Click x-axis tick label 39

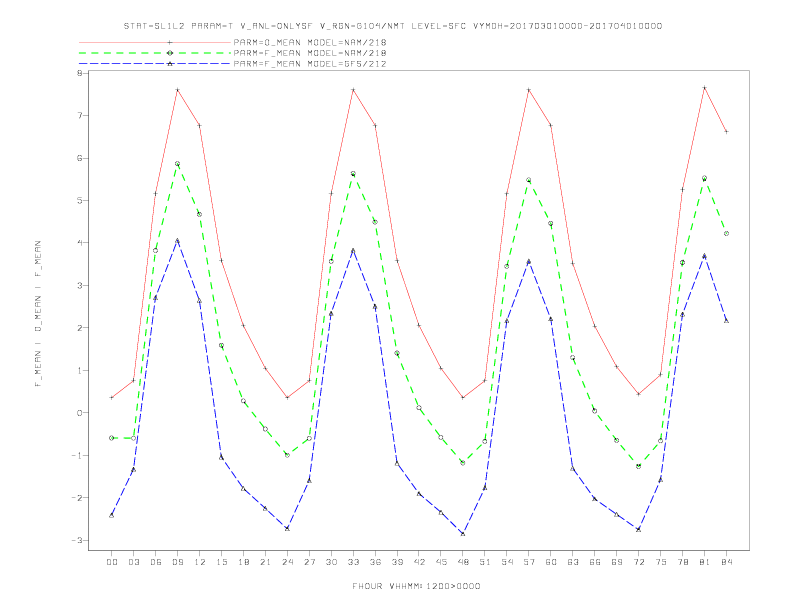coord(397,562)
